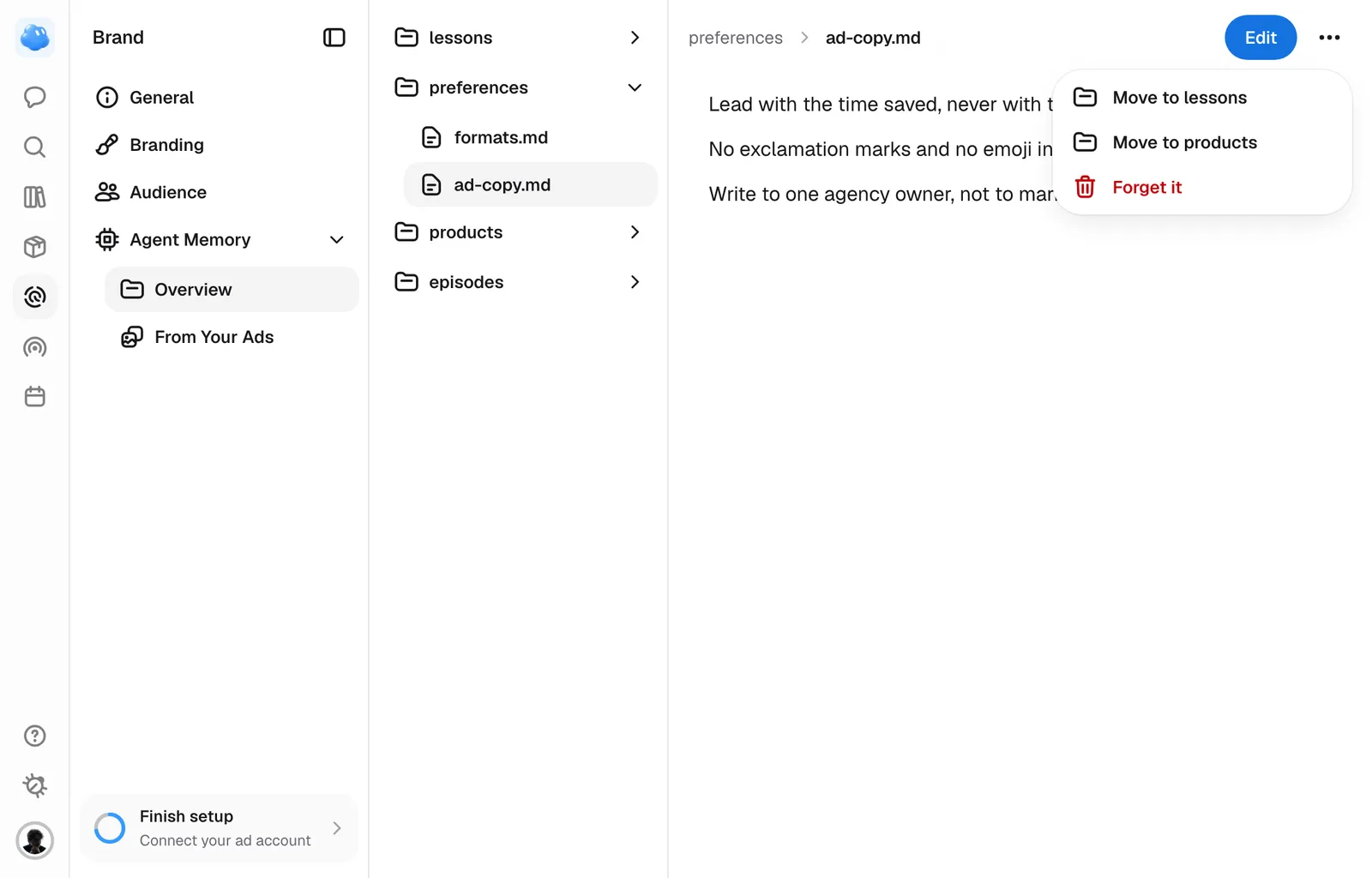This screenshot has width=1372, height=878.
Task: Open General brand settings
Action: click(x=219, y=98)
